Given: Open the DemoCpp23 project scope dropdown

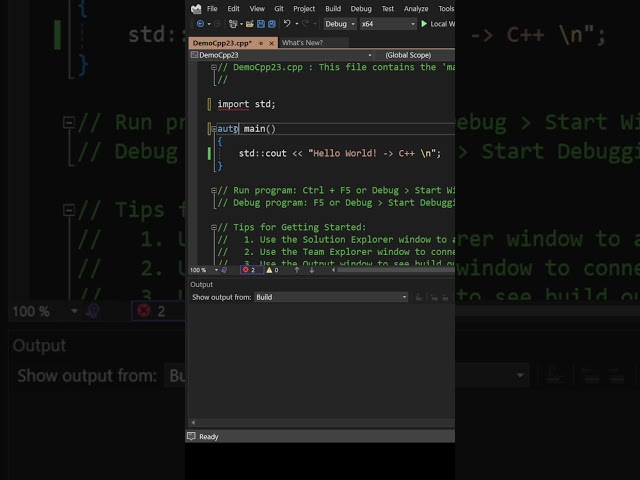Looking at the screenshot, I should click(x=281, y=55).
